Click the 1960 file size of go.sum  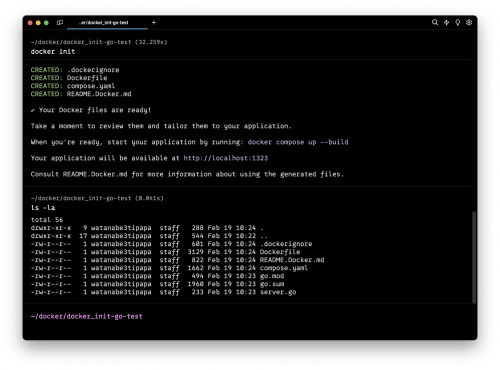pos(195,284)
